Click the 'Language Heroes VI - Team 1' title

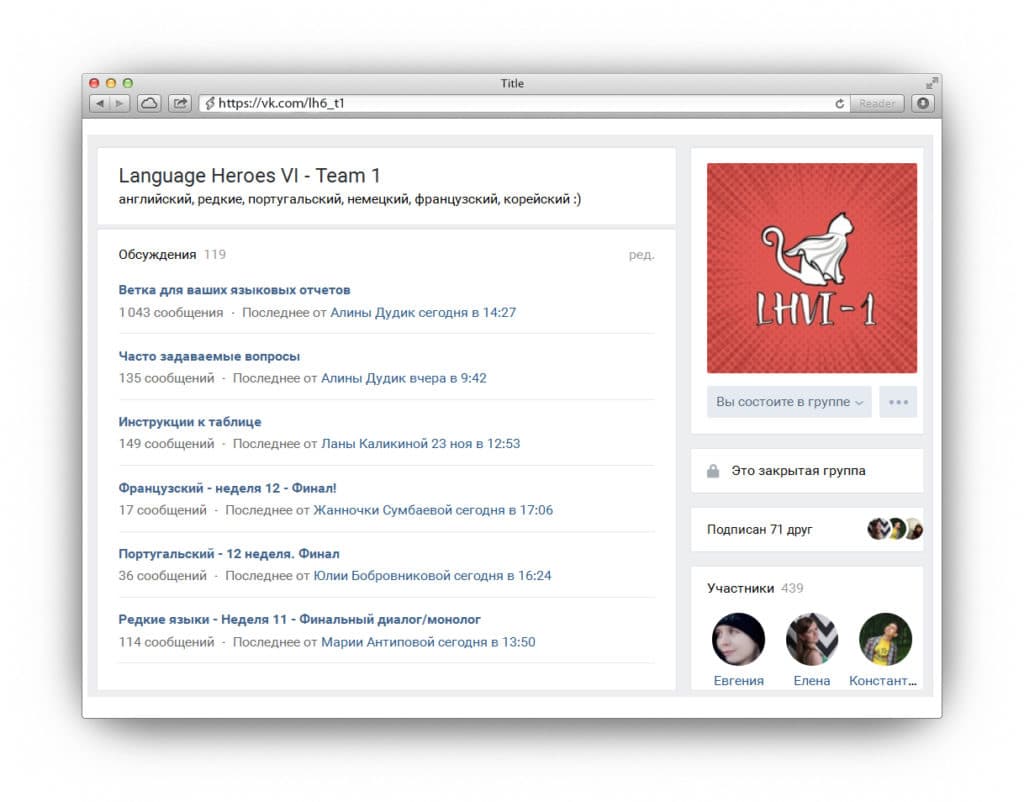(x=249, y=176)
